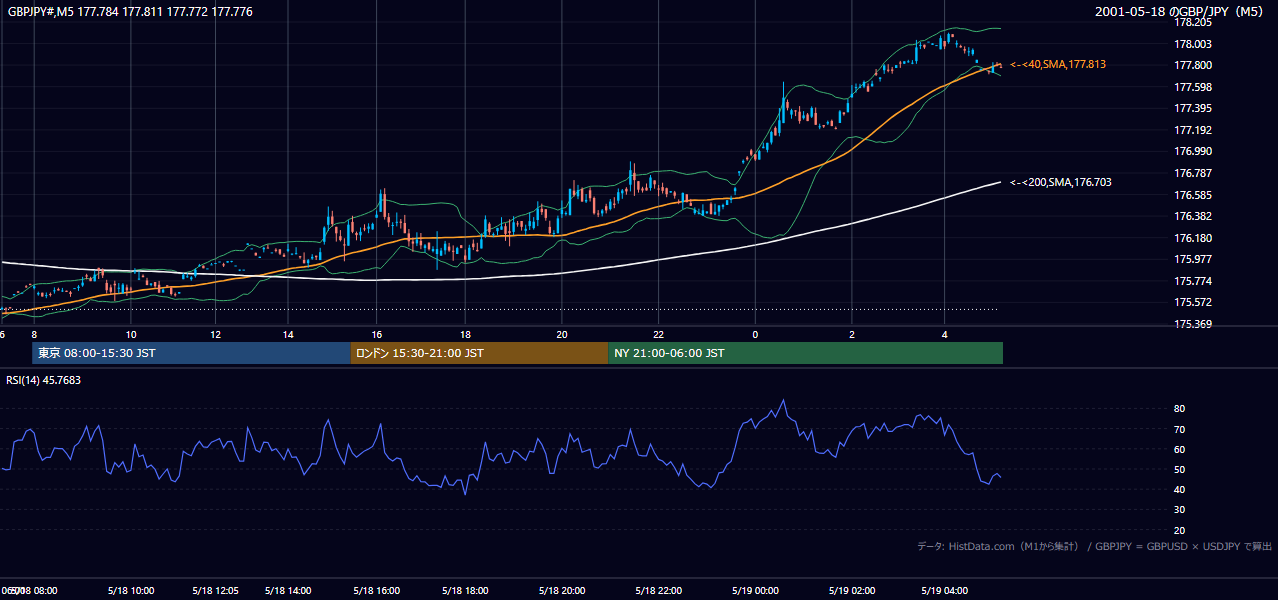
Task: Click the hour 16 tick under the price chart
Action: tap(376, 334)
